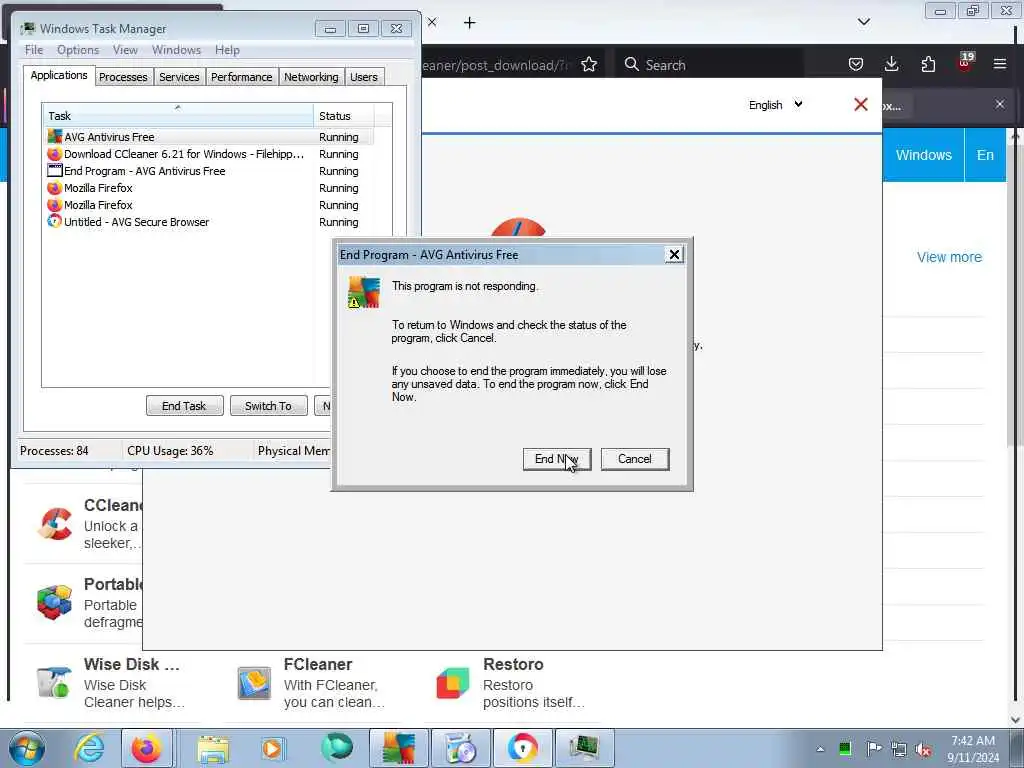Click Cancel in the End Program dialog
The height and width of the screenshot is (768, 1024).
point(635,459)
